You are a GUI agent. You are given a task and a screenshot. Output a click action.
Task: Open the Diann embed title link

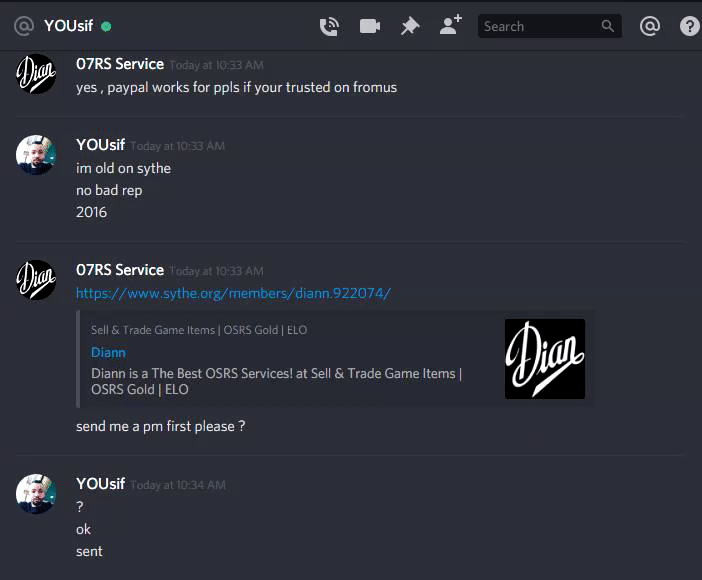point(108,352)
